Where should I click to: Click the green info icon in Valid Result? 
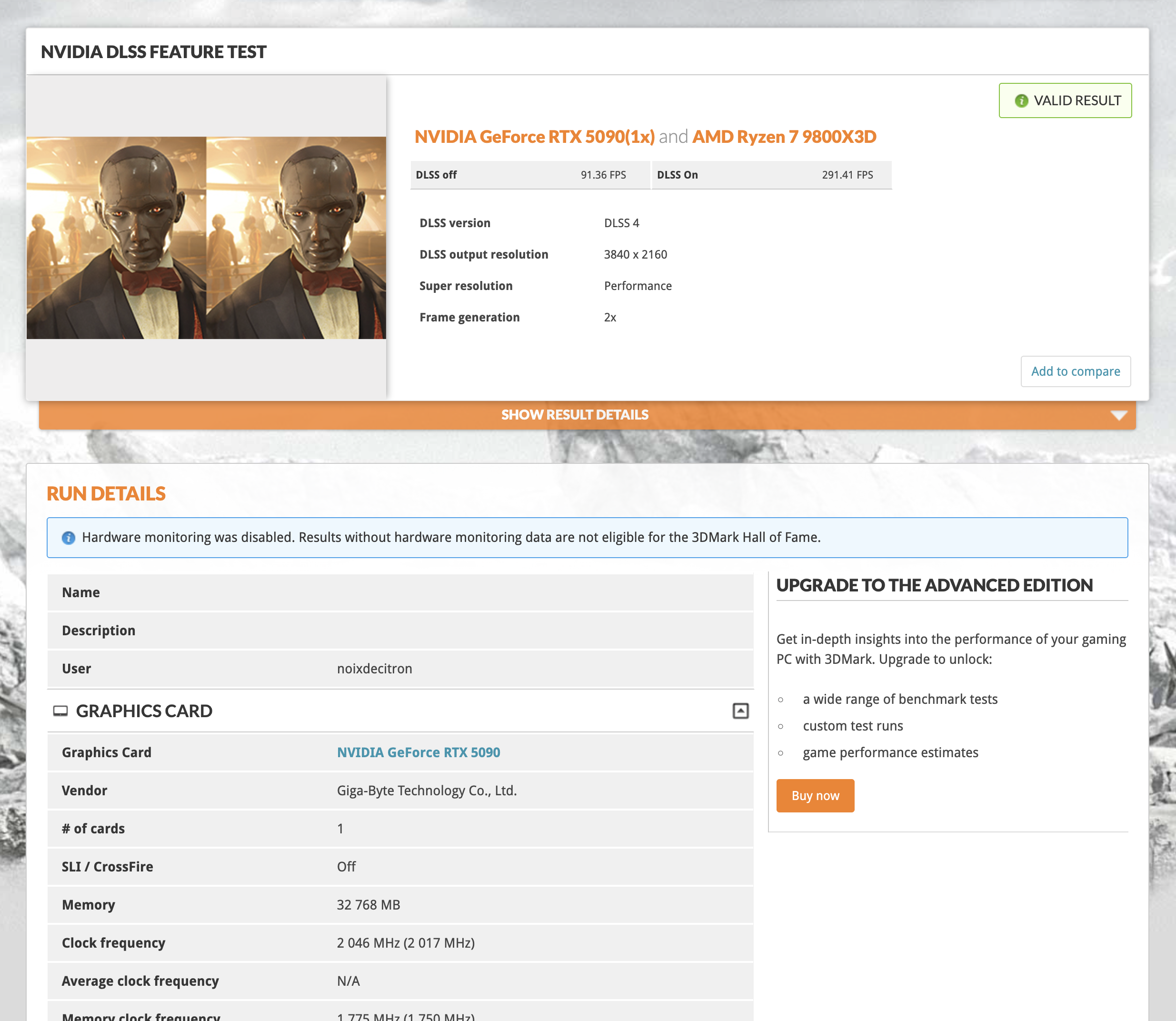pyautogui.click(x=1021, y=101)
